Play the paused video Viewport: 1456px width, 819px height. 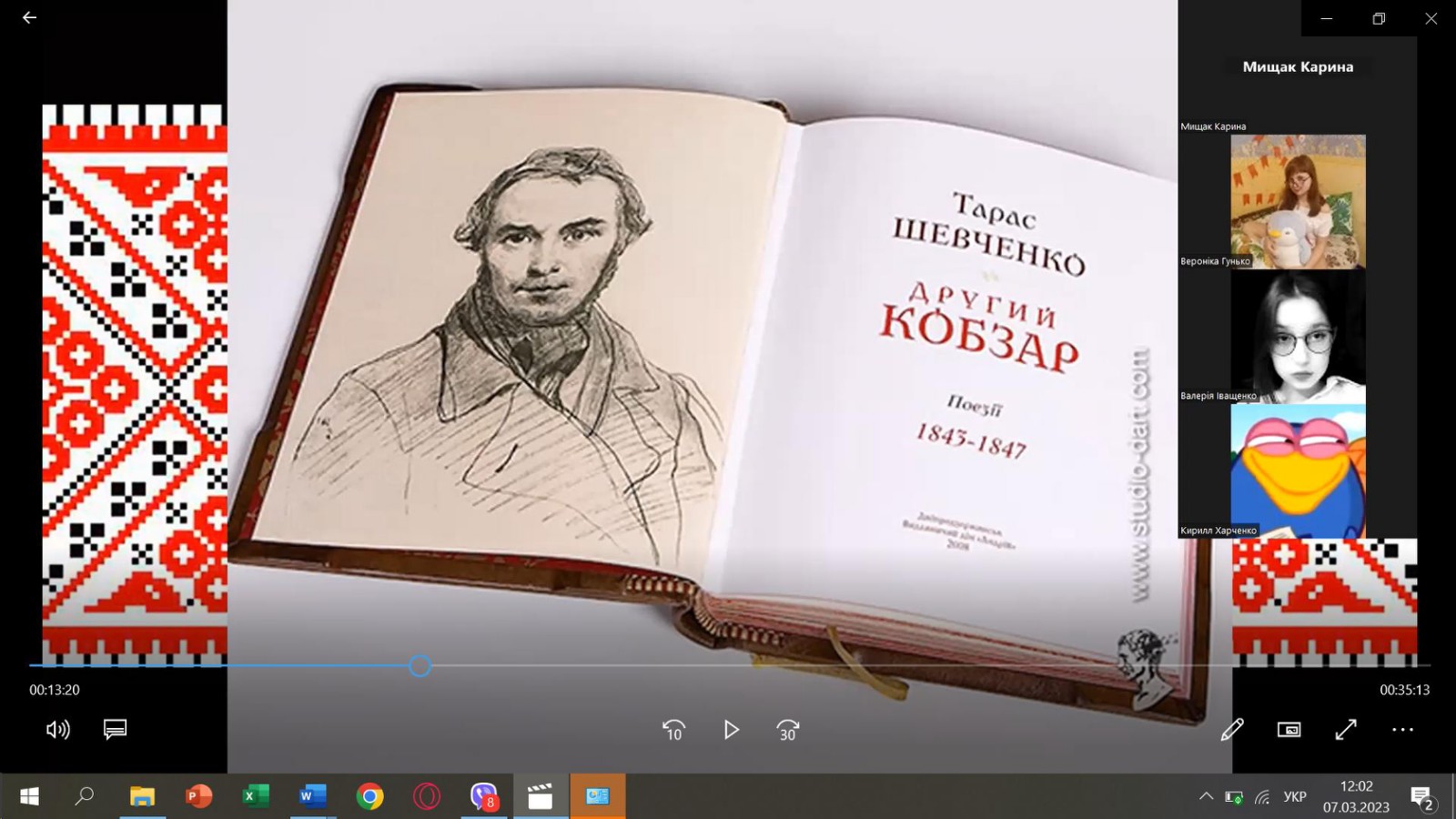[x=731, y=730]
